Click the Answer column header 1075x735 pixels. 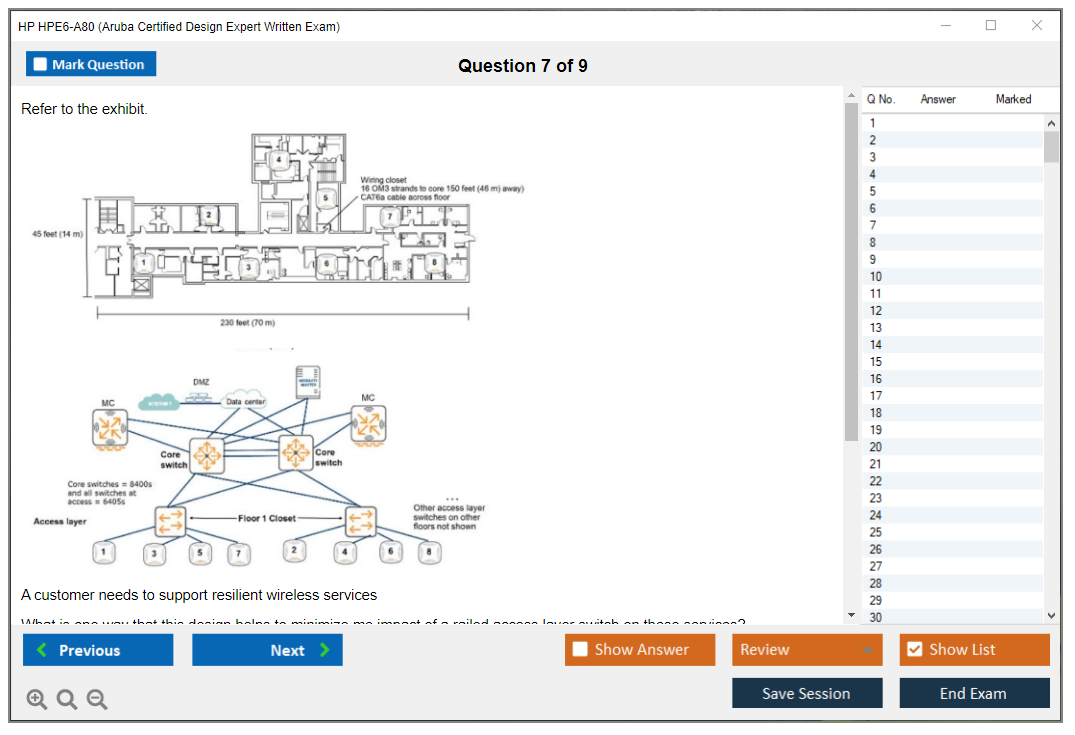pos(938,99)
